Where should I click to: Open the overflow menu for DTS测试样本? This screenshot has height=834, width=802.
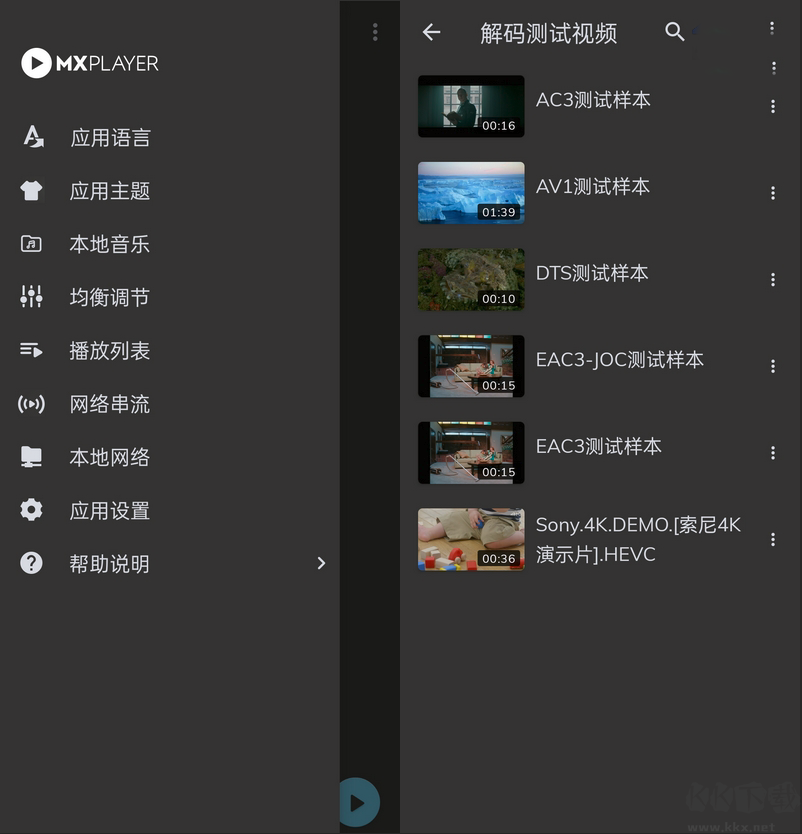tap(773, 279)
